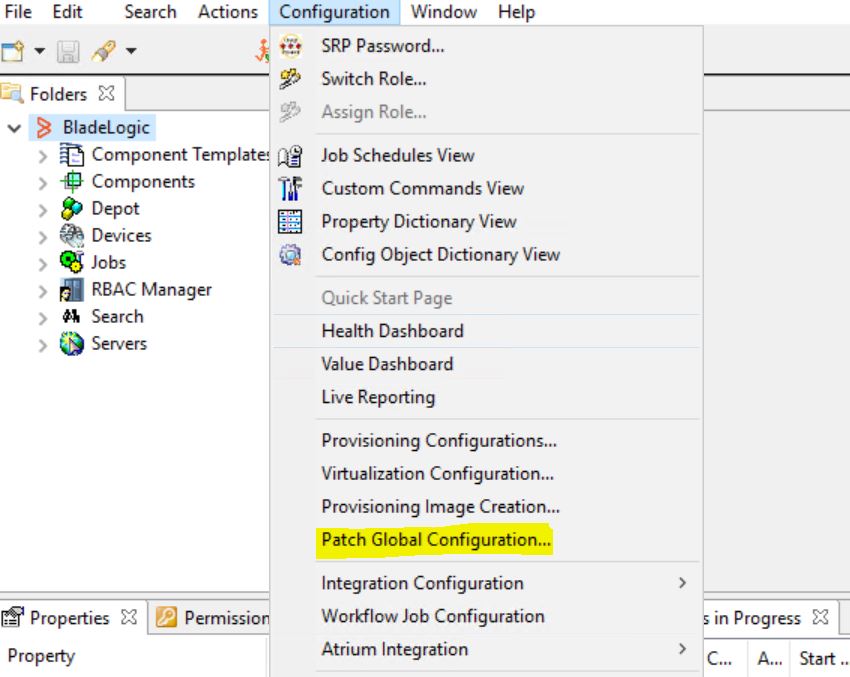This screenshot has height=677, width=850.
Task: Click the Custom Commands View tools icon
Action: (290, 189)
